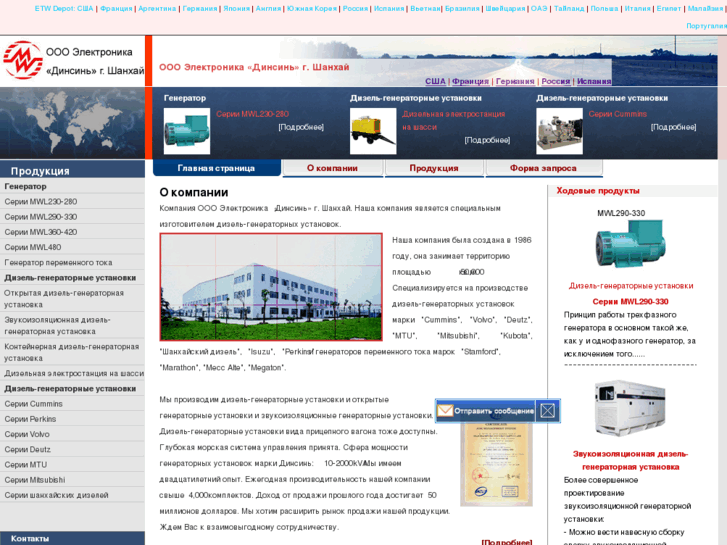Open Звукоизоляционная дизель-генераторная установка sidebar link

(x=57, y=326)
